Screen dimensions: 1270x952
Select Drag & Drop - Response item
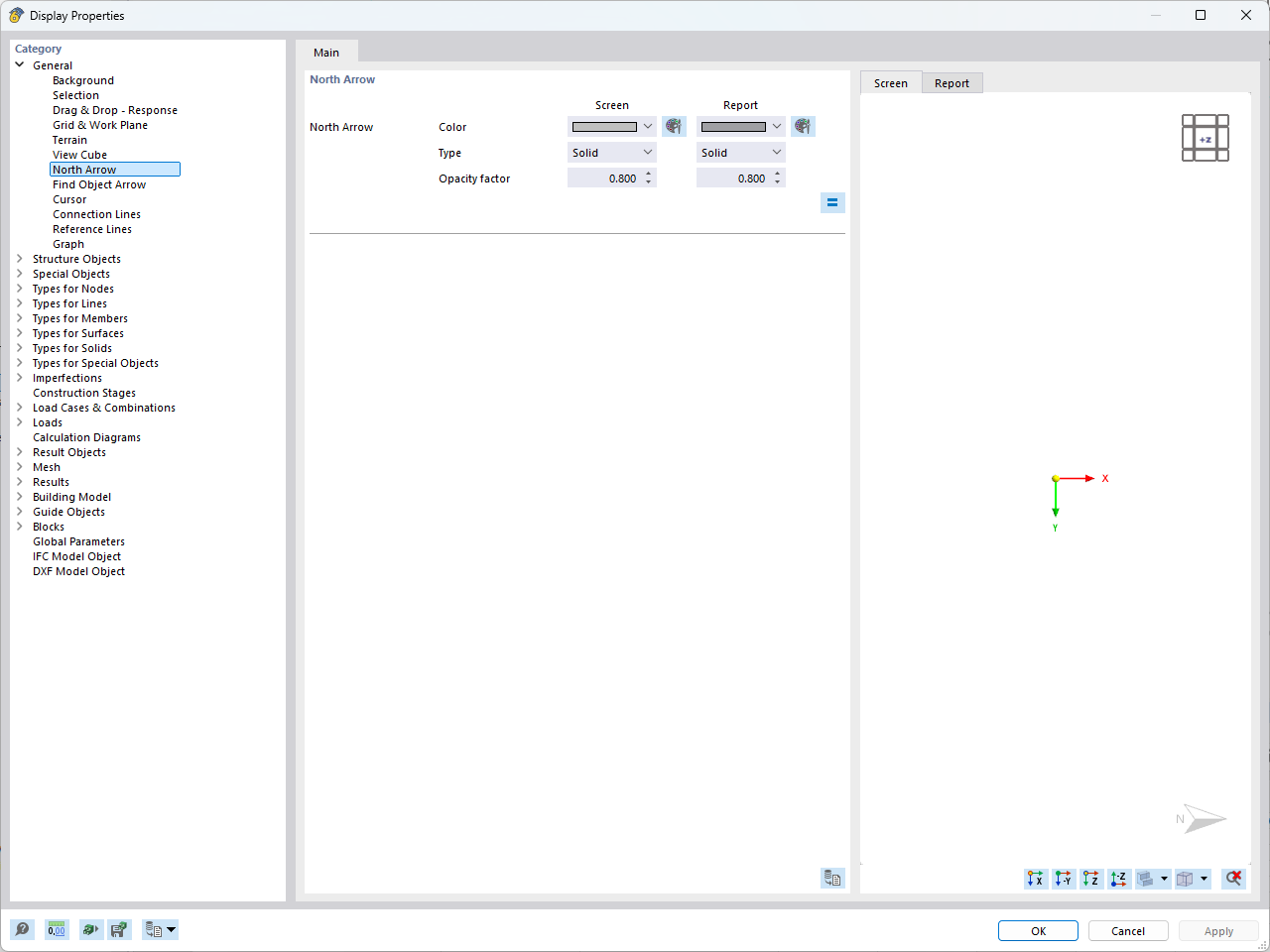115,110
